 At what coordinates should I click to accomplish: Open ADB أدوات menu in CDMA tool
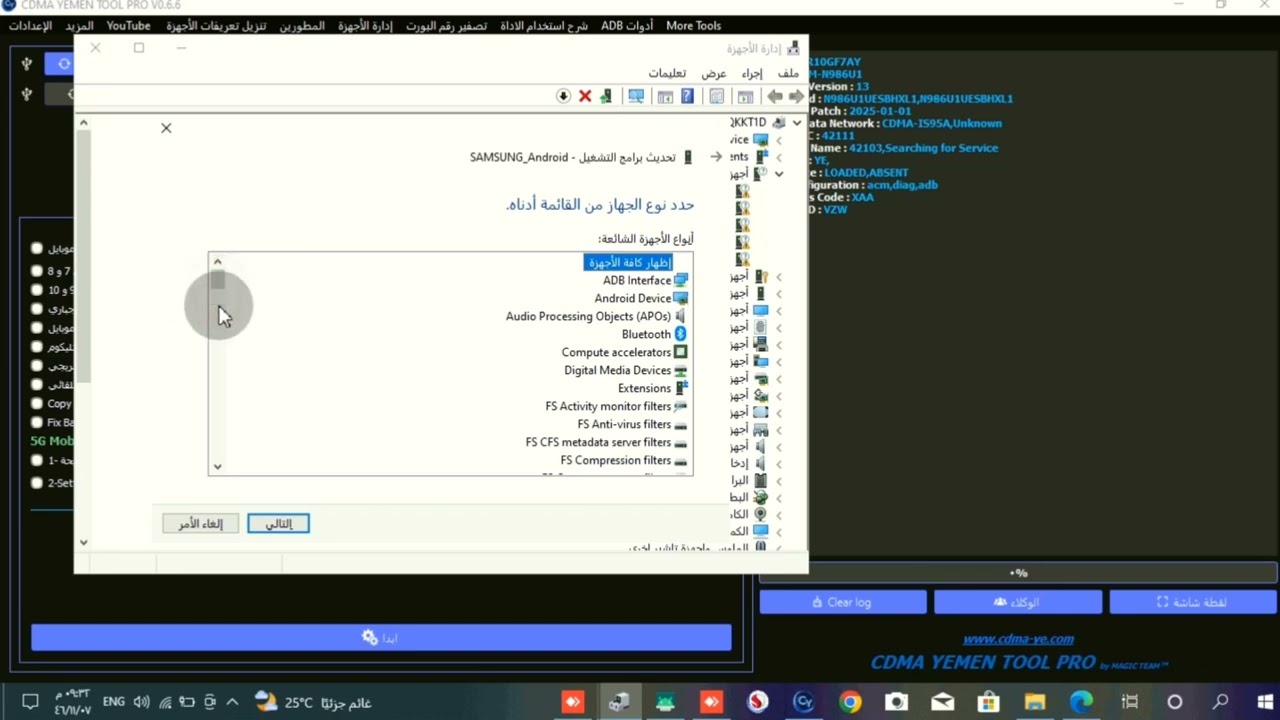click(627, 26)
